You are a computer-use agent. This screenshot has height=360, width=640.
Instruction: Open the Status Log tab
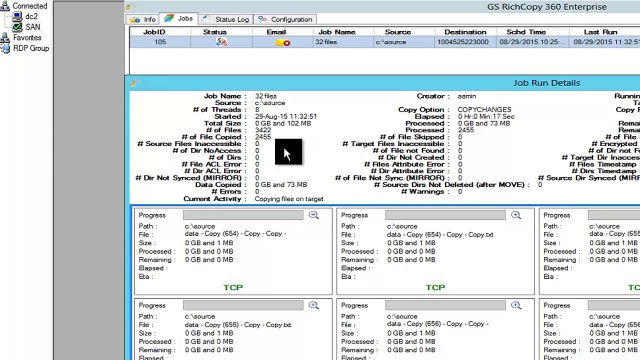pos(226,19)
